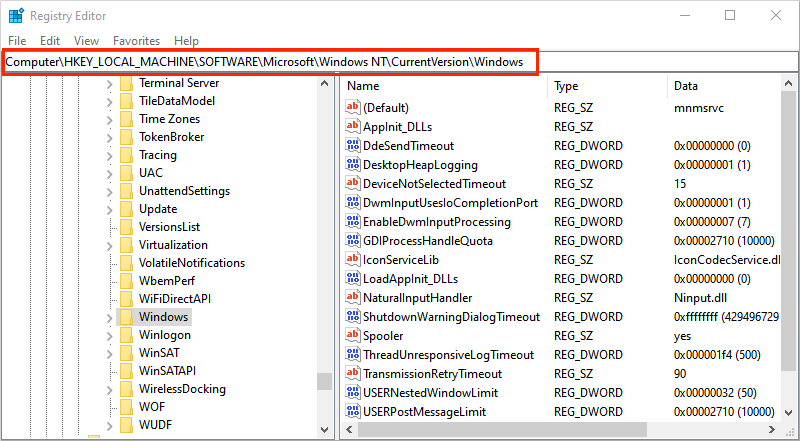Click the string icon beside IconServiceLib
Viewport: 800px width, 441px height.
coord(353,259)
